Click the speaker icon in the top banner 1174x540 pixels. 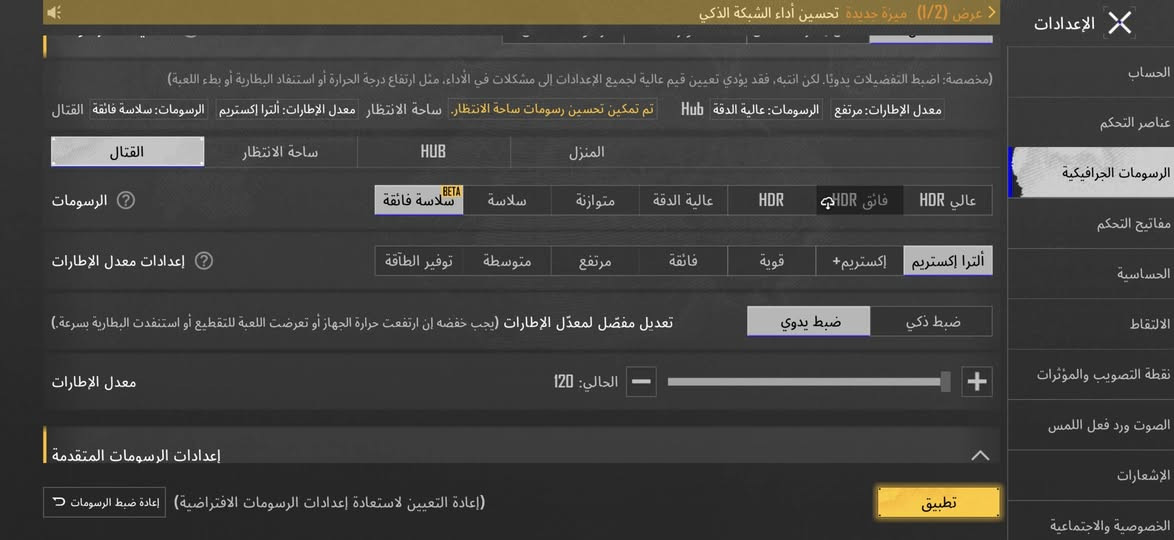pos(54,13)
